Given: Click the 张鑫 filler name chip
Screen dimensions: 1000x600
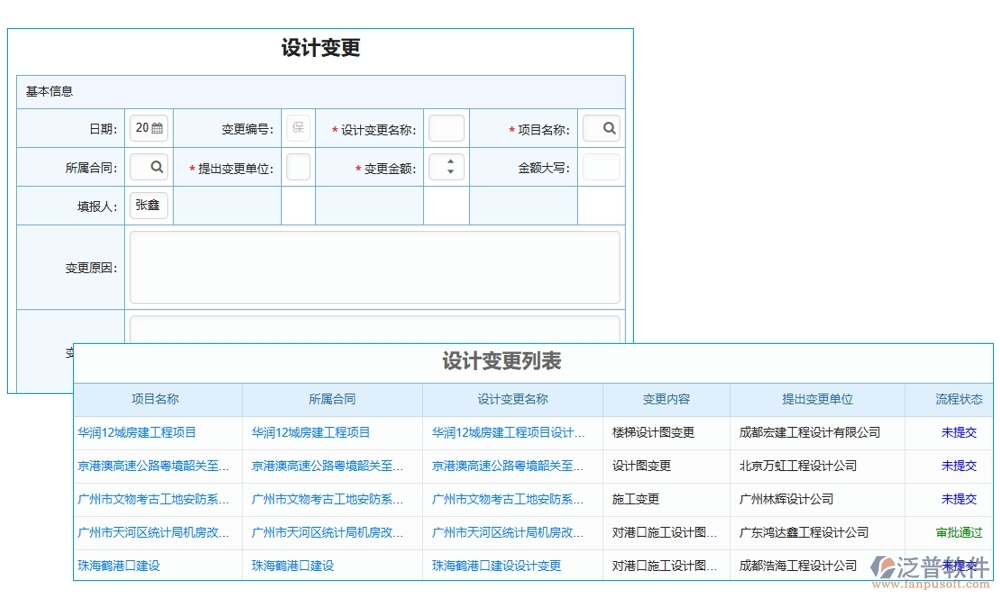Looking at the screenshot, I should pyautogui.click(x=147, y=204).
